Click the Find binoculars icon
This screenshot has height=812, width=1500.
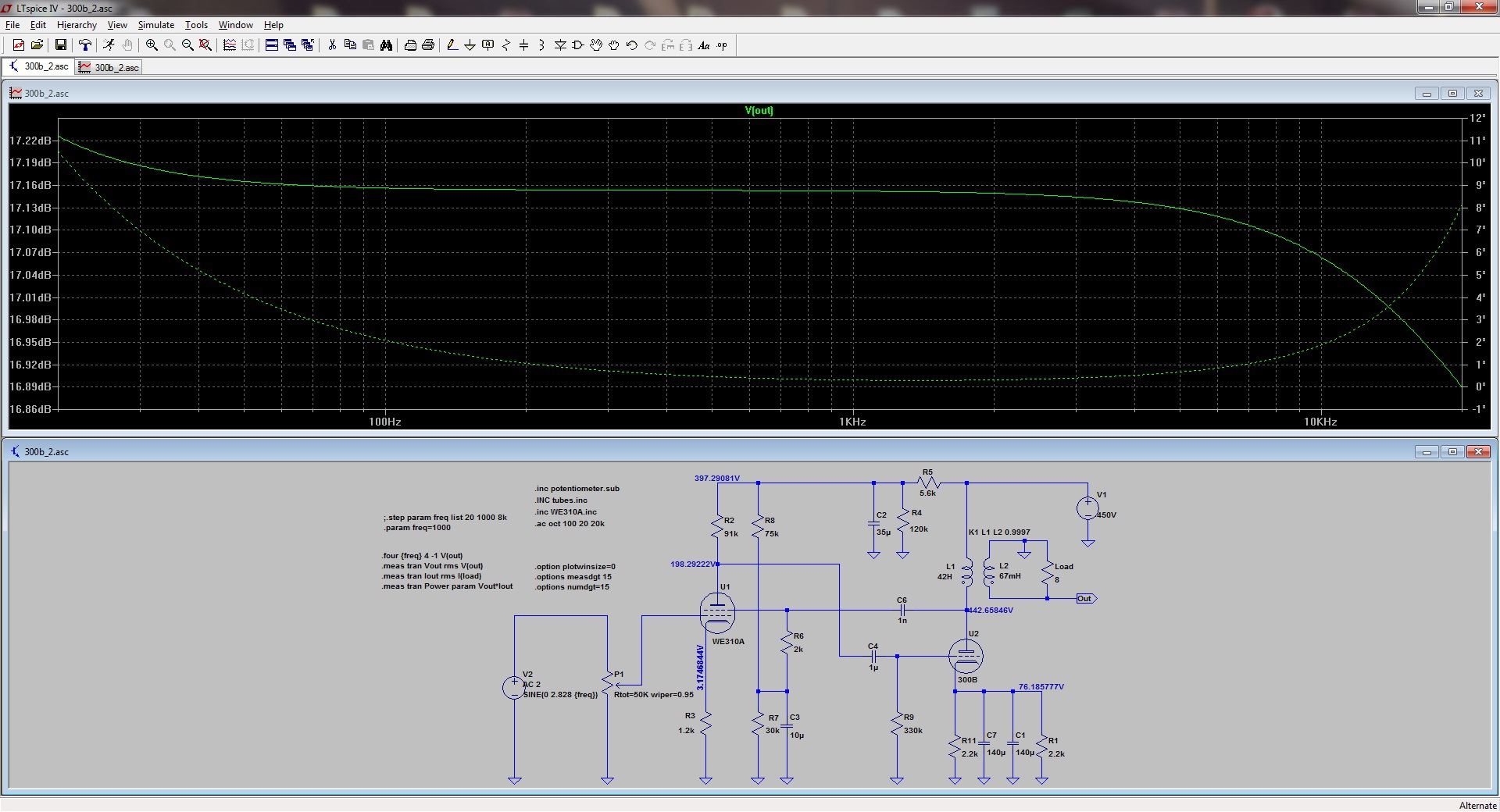[386, 45]
